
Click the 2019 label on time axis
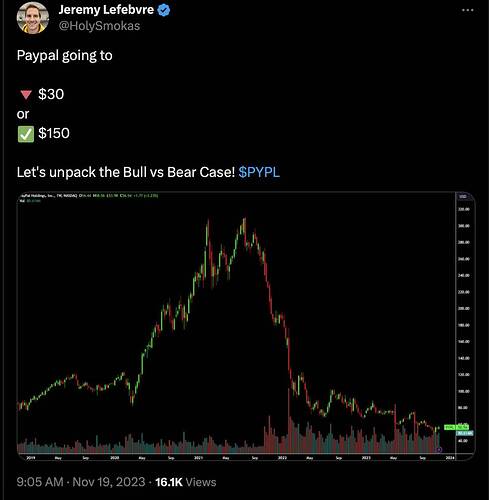point(31,458)
